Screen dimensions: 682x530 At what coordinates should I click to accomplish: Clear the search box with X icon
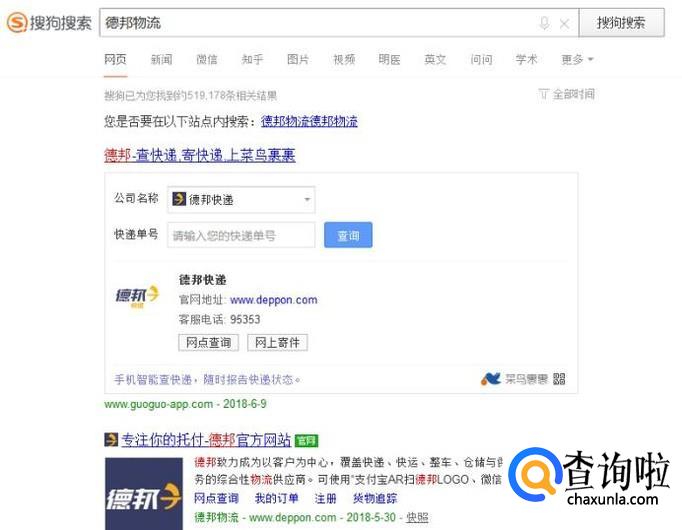click(x=565, y=23)
